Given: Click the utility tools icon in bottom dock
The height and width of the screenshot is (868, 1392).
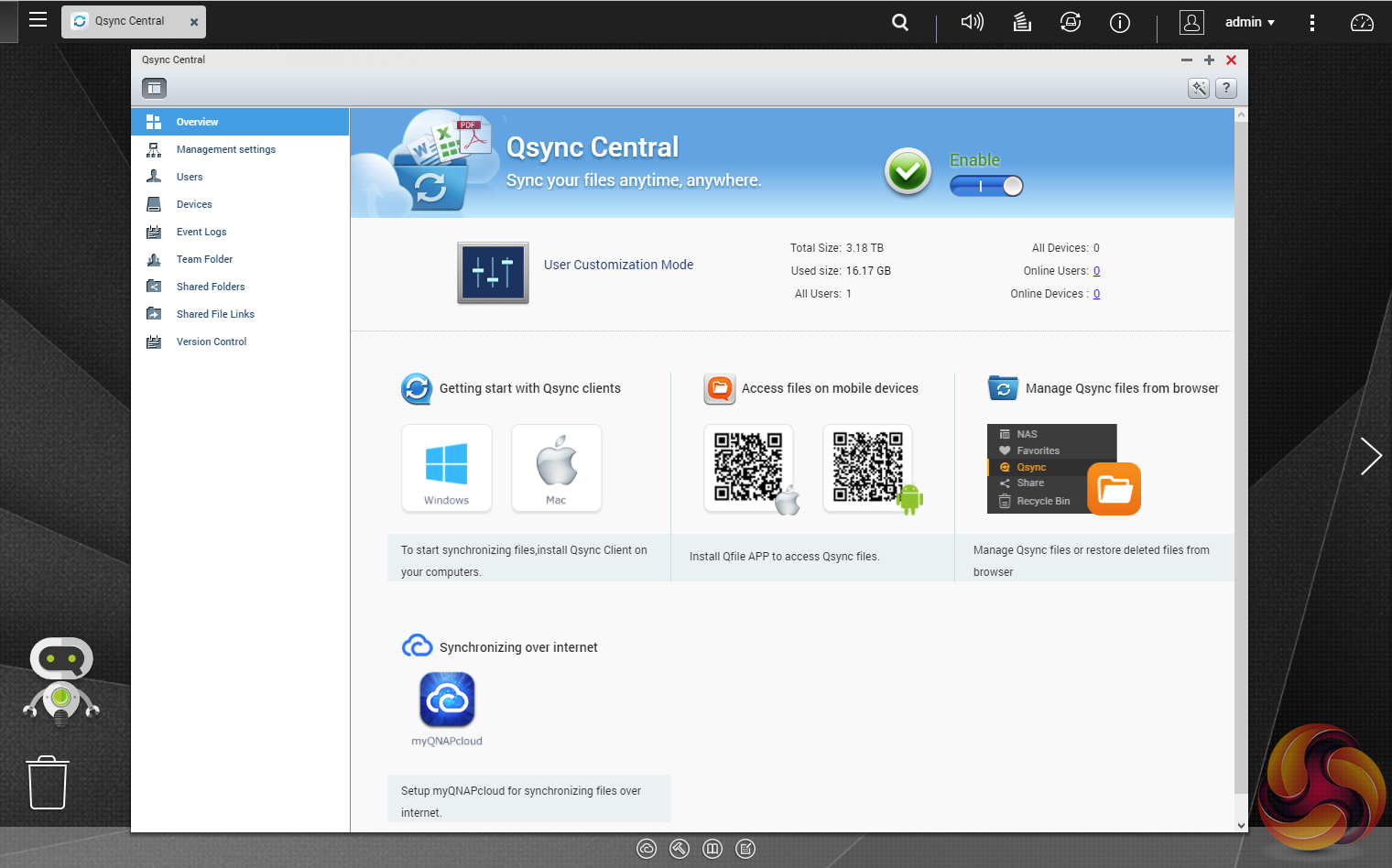Looking at the screenshot, I should pyautogui.click(x=680, y=849).
